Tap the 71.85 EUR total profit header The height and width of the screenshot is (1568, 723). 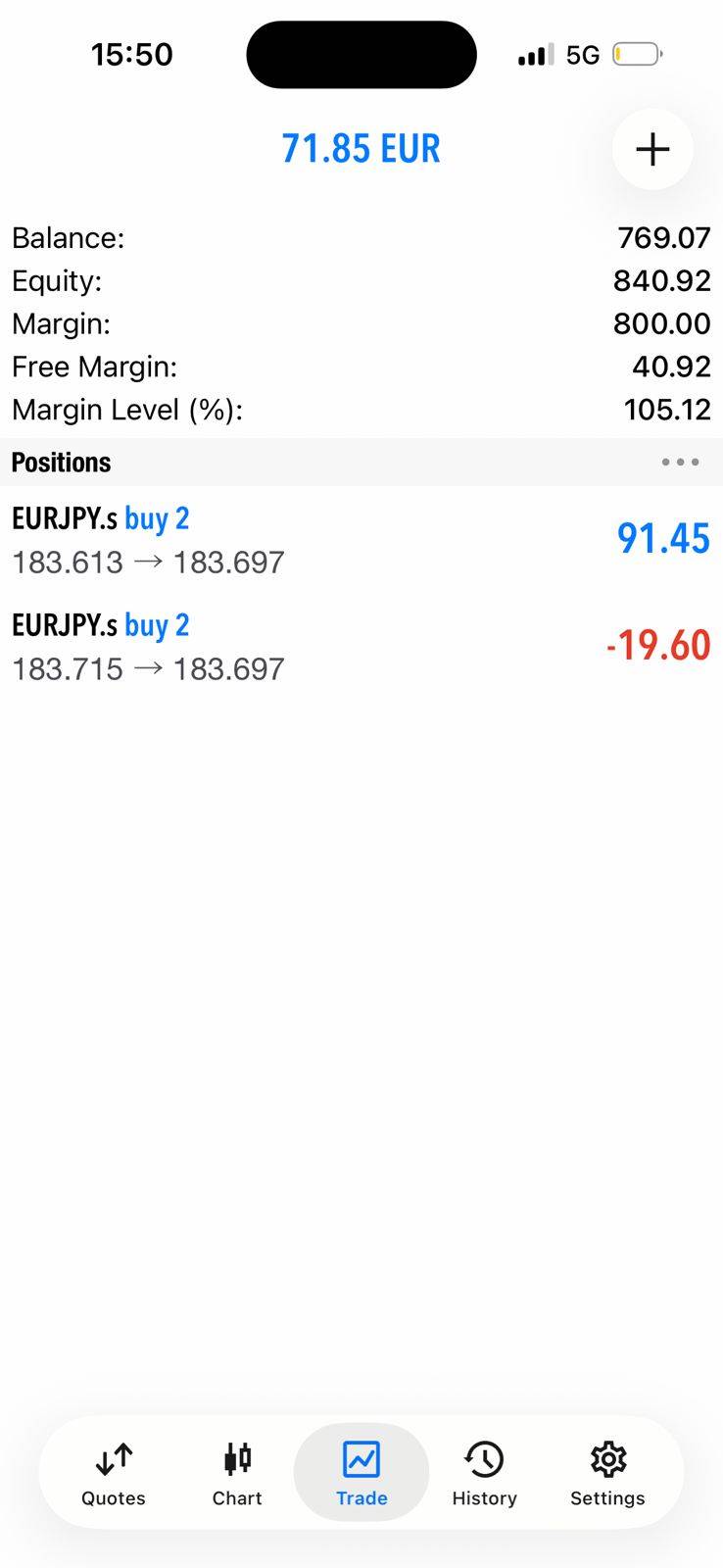coord(361,149)
